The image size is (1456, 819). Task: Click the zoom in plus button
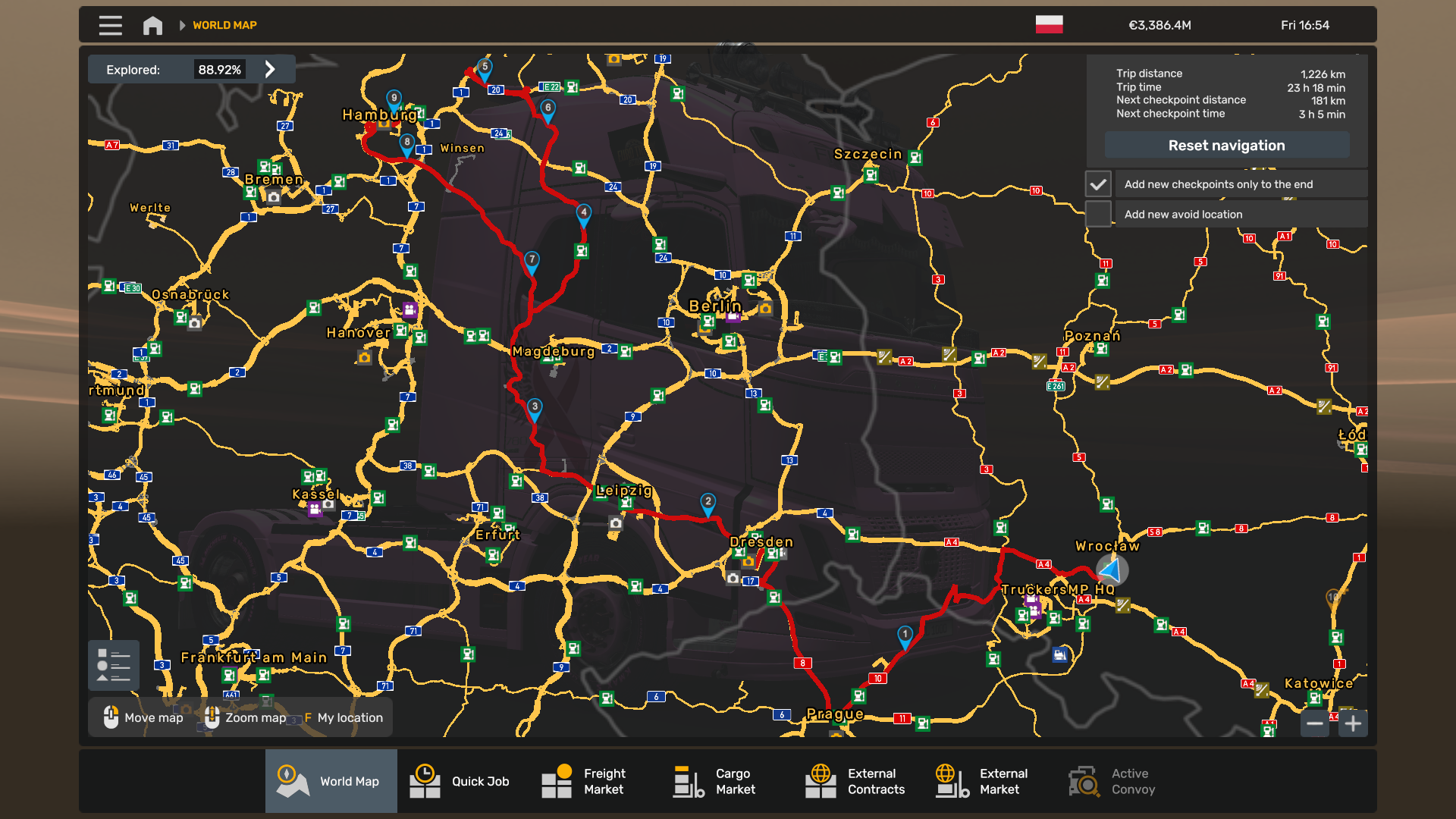tap(1353, 723)
